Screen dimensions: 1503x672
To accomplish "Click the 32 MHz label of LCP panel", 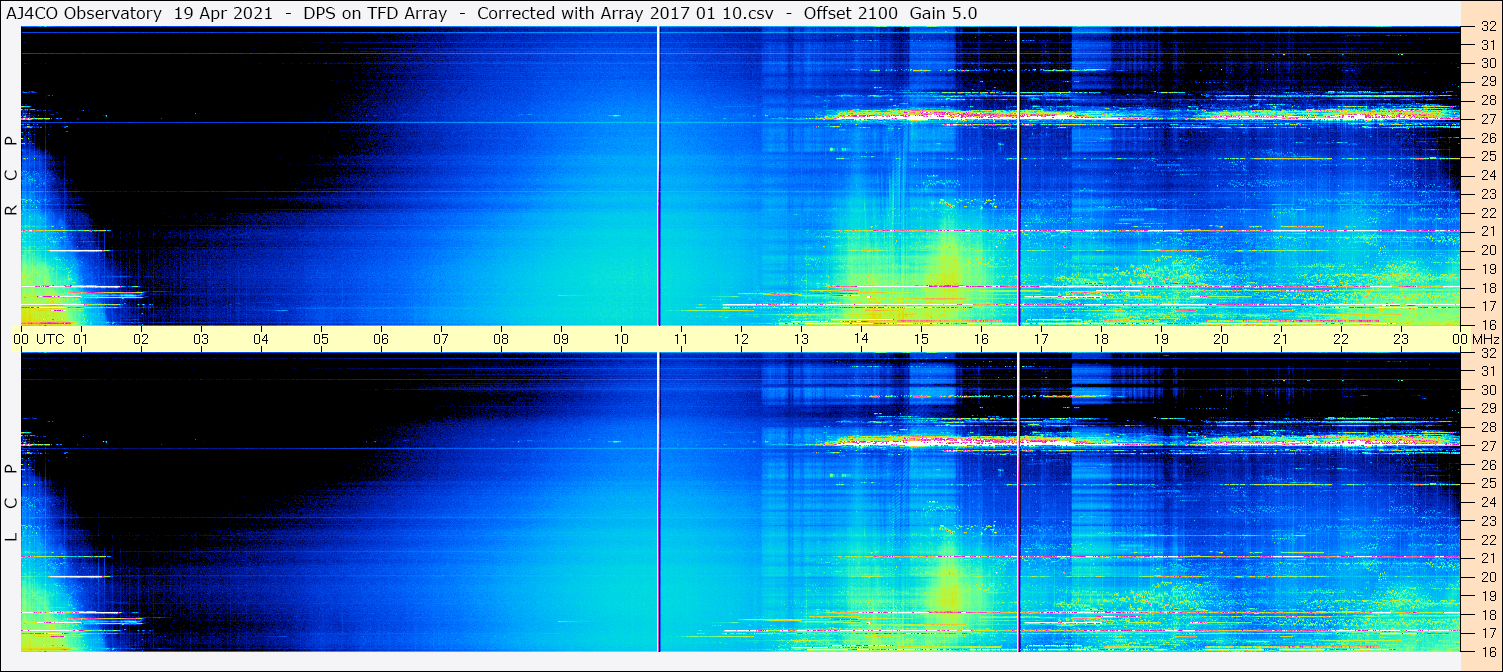I will [1487, 353].
